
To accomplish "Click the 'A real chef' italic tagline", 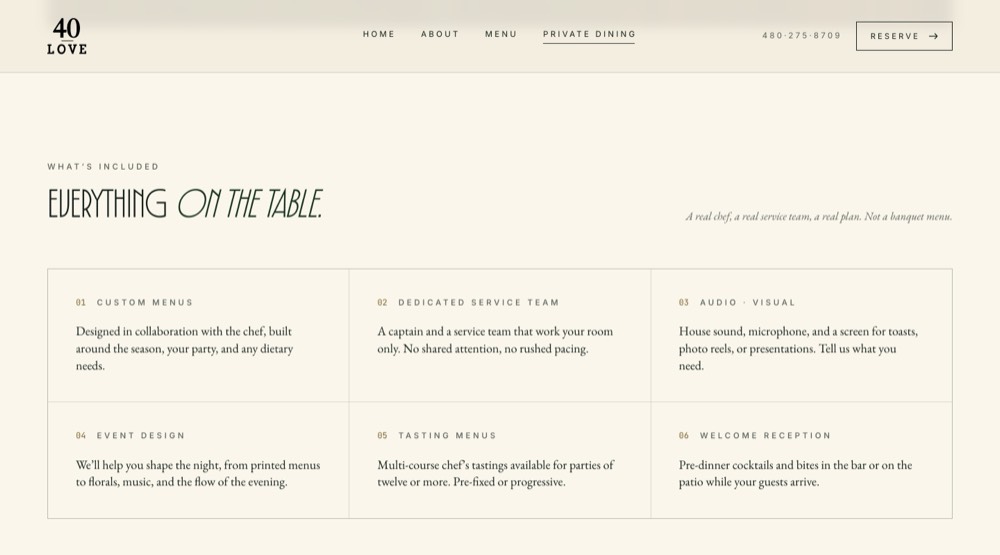I will (x=819, y=217).
